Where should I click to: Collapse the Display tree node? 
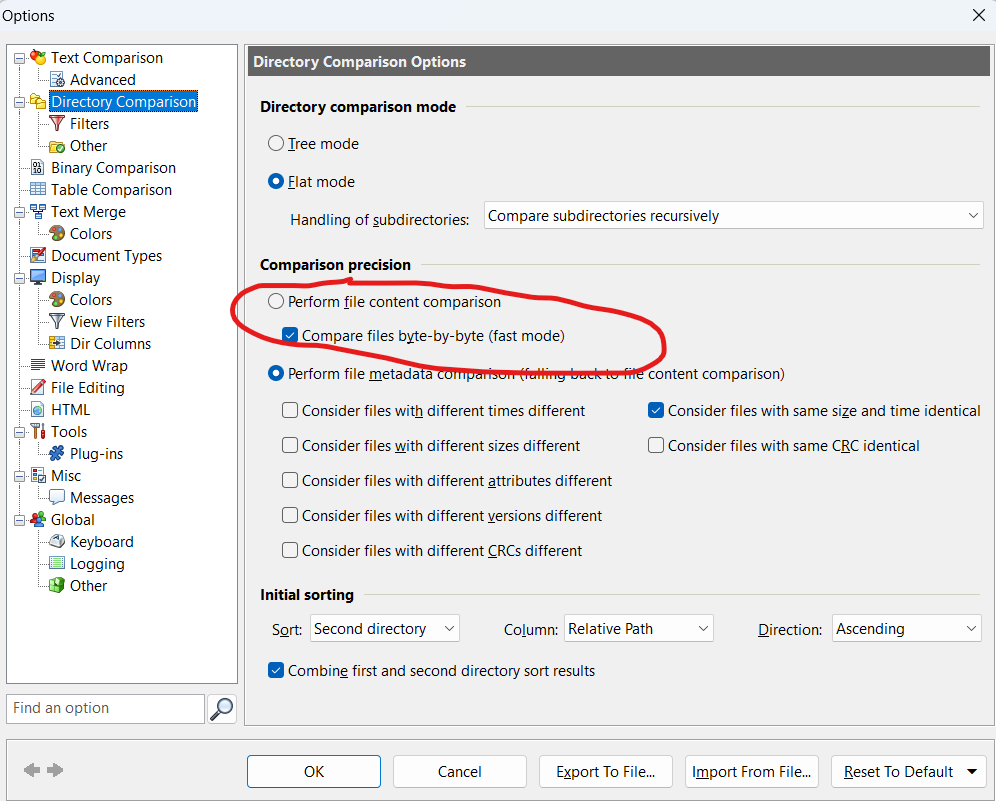pyautogui.click(x=20, y=278)
